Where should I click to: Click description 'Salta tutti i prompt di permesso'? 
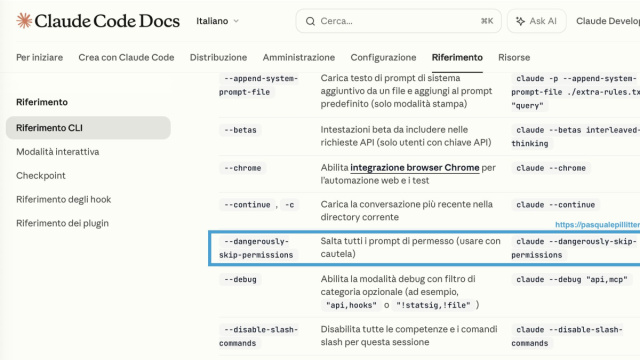click(410, 247)
